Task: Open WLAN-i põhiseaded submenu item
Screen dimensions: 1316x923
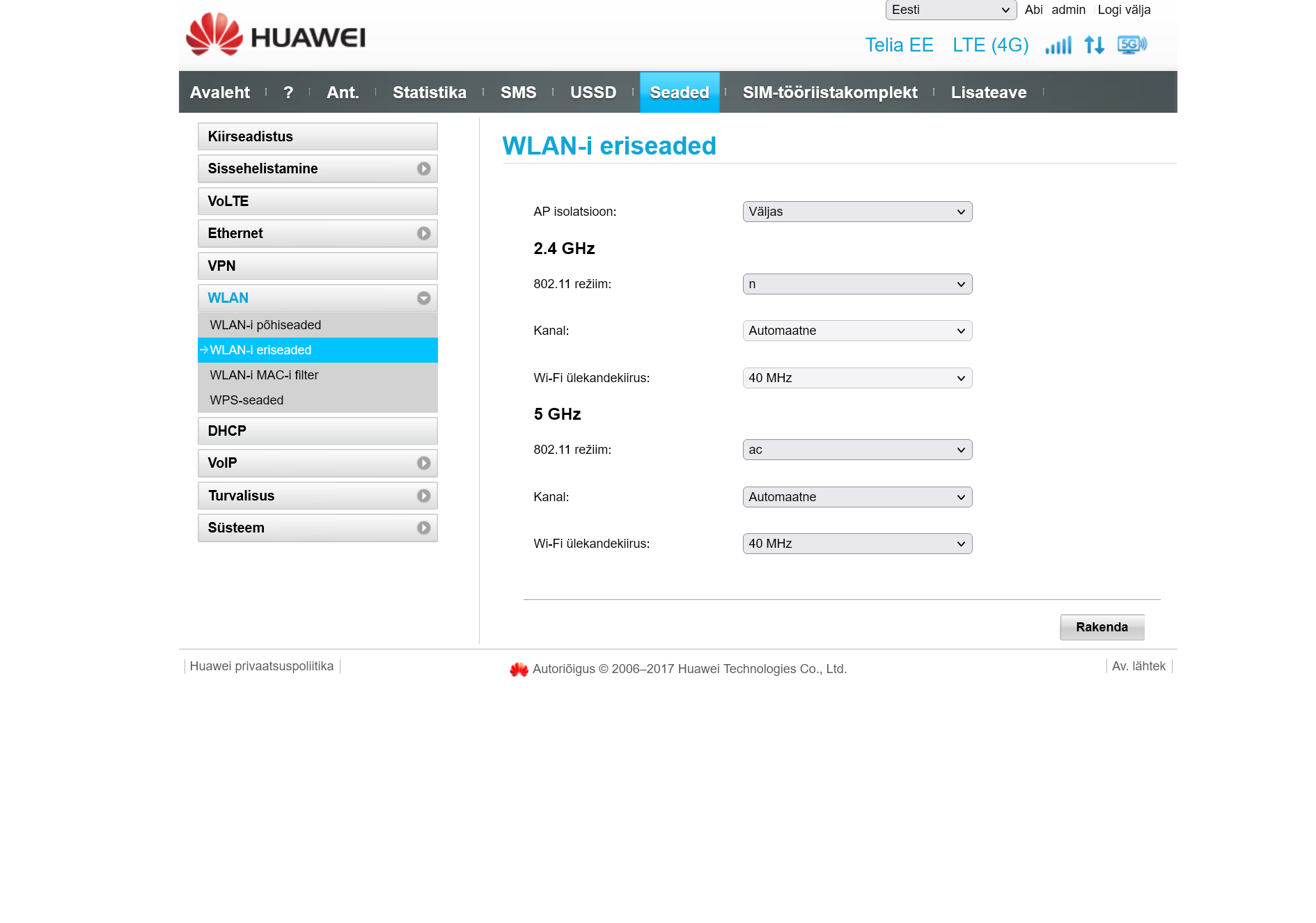Action: pos(318,325)
